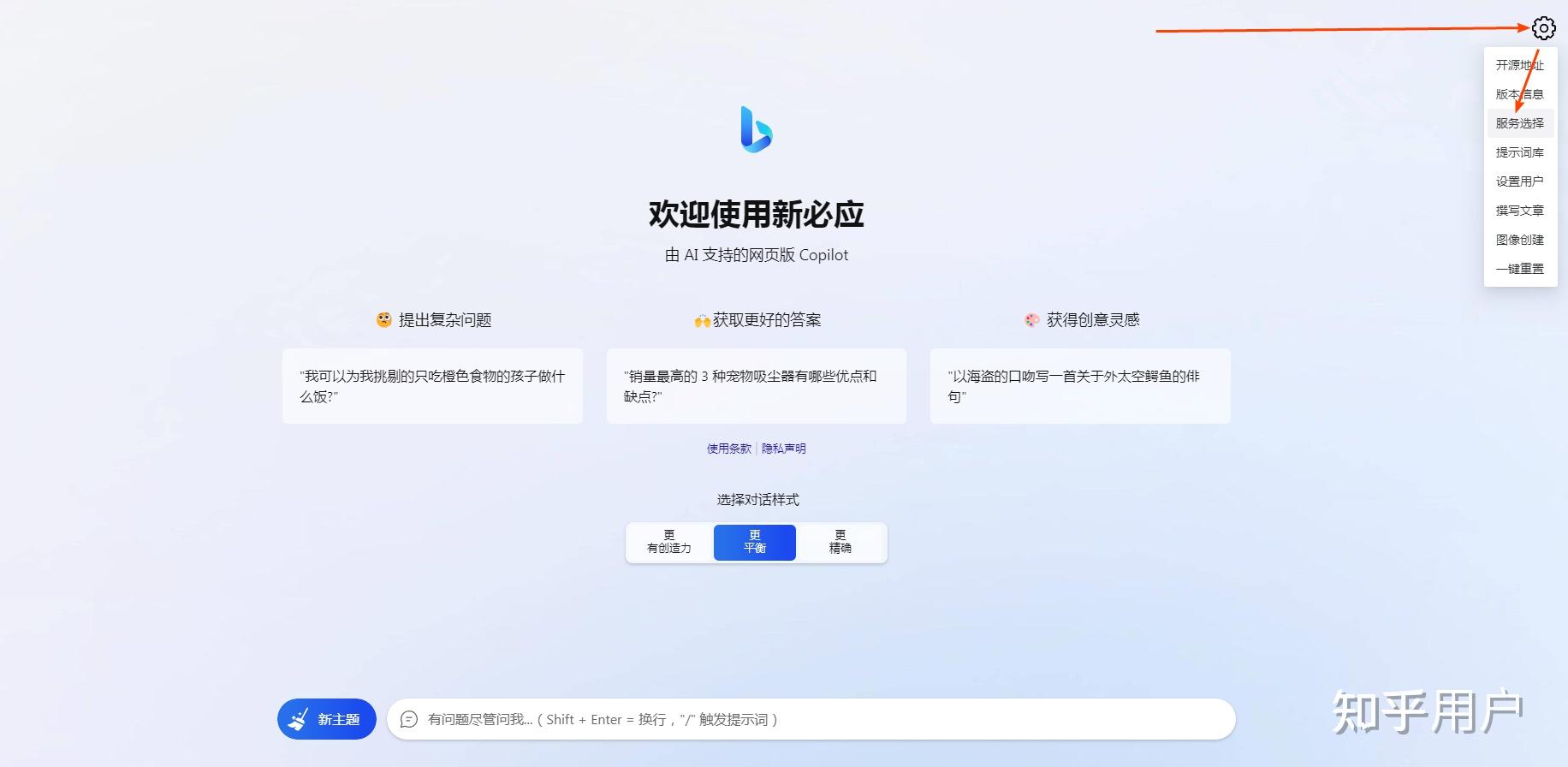Select the 更平衡 conversation style
Viewport: 1568px width, 767px height.
click(755, 543)
